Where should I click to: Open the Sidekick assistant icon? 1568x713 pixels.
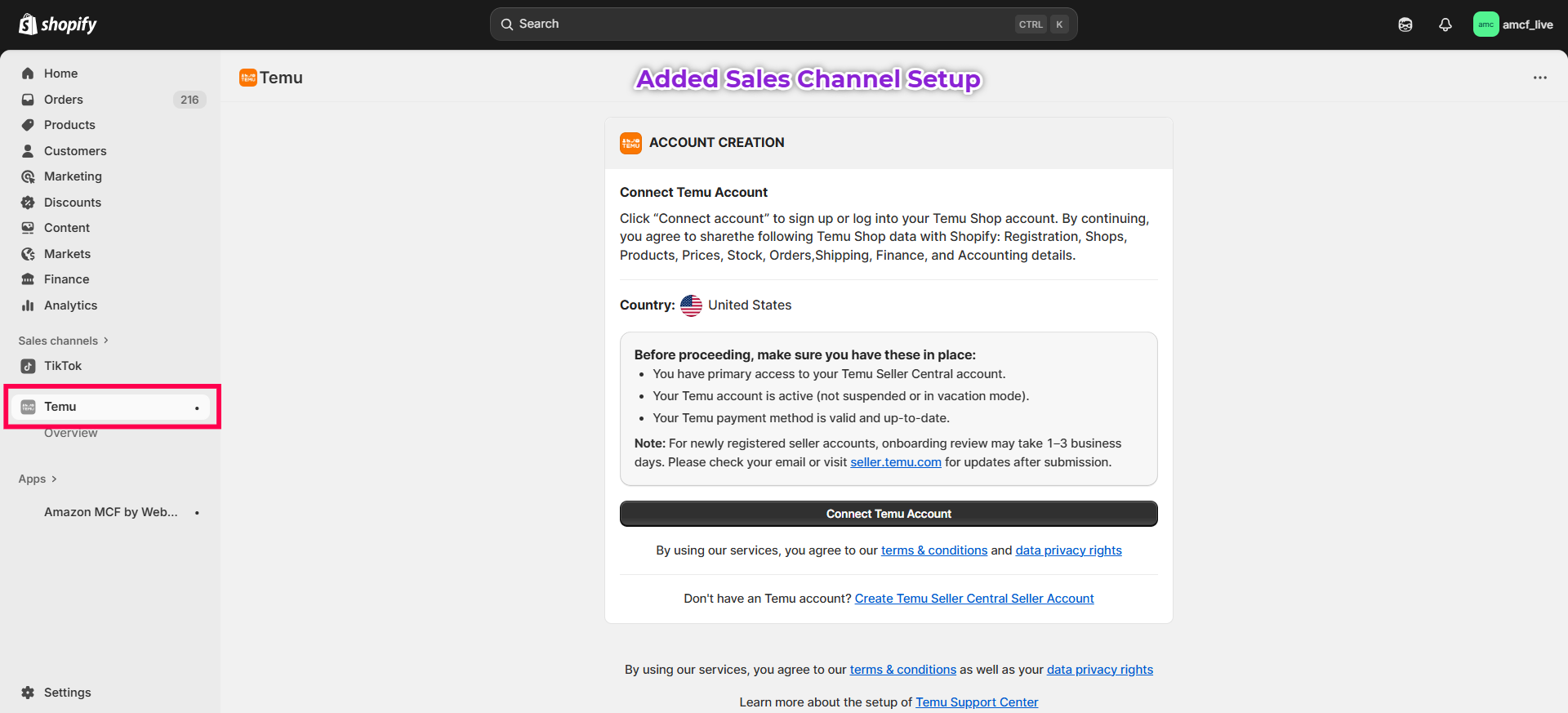pyautogui.click(x=1405, y=25)
